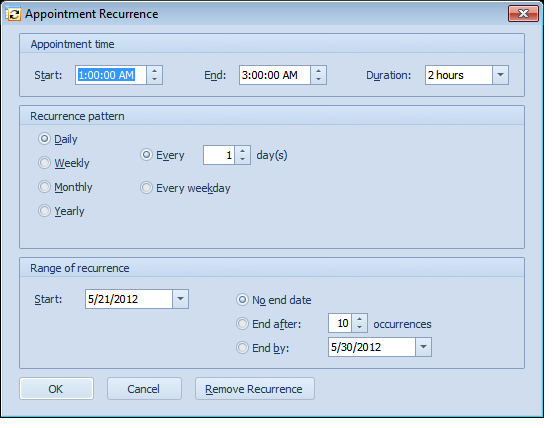Decrease the End time with down arrow

point(318,80)
